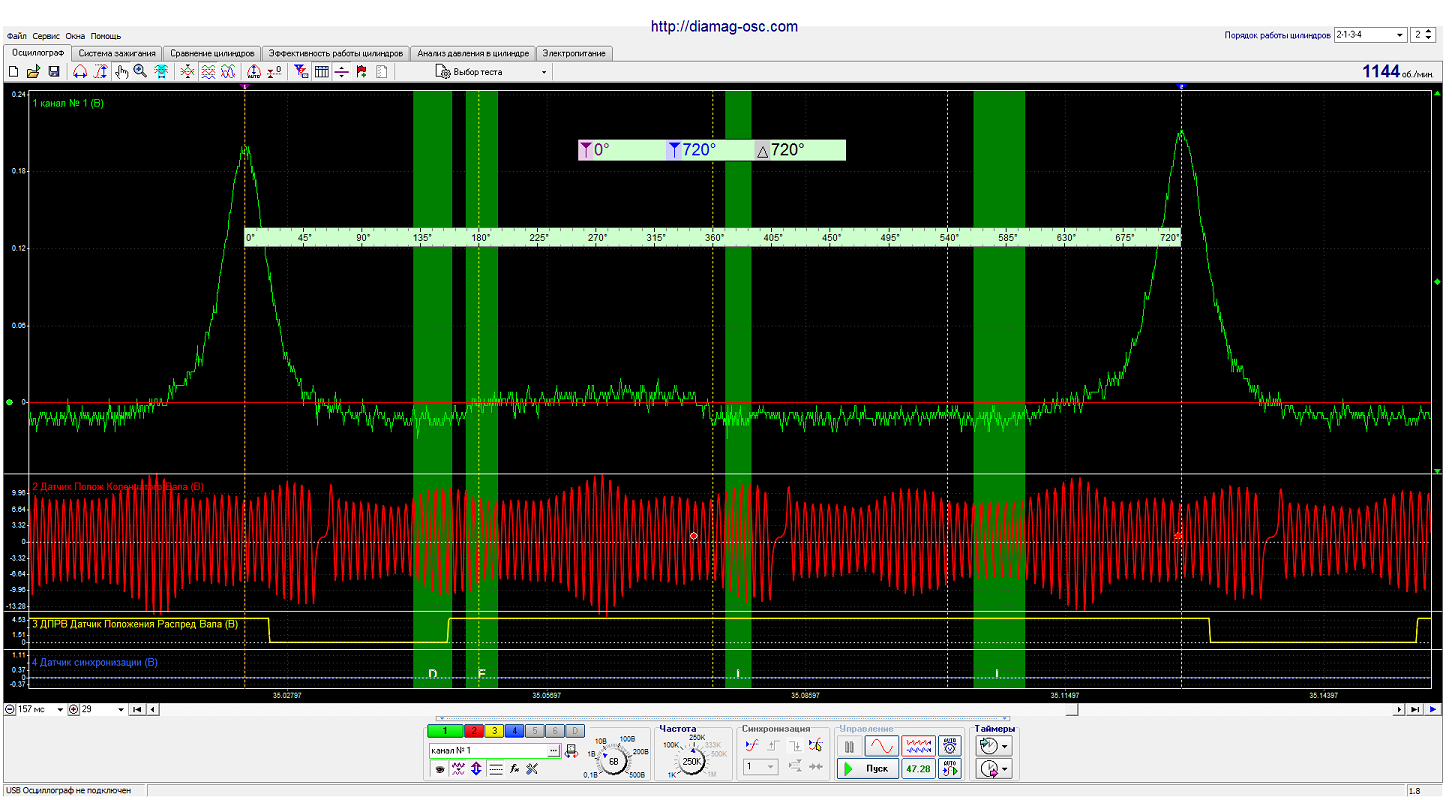This screenshot has height=800, width=1452.
Task: Click the purple waveform filter icon
Action: 458,769
